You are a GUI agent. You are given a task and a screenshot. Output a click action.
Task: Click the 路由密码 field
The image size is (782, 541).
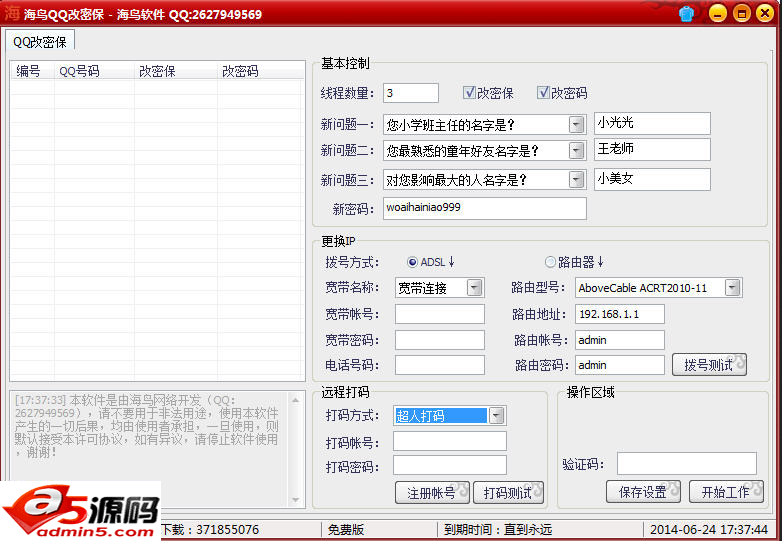pyautogui.click(x=620, y=365)
